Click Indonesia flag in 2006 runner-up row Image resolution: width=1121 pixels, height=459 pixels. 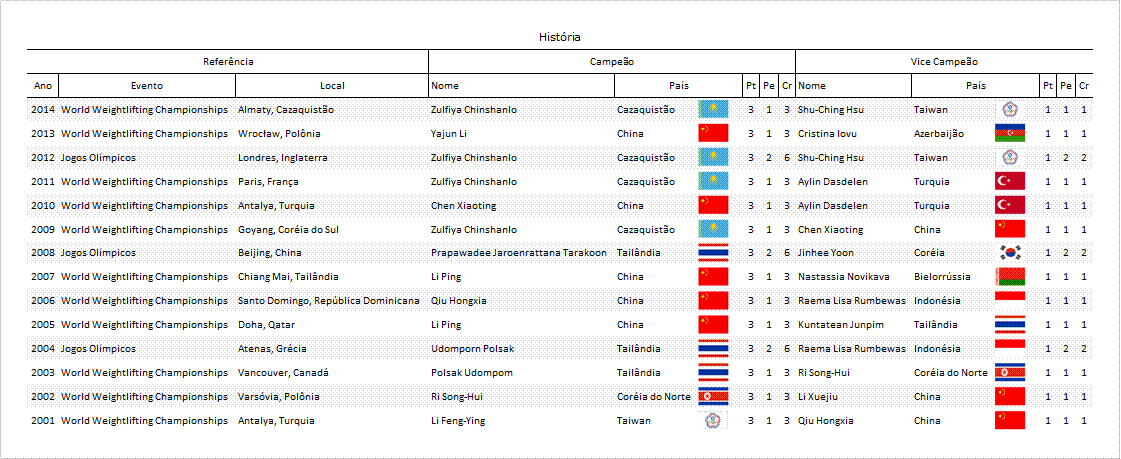tap(1009, 300)
